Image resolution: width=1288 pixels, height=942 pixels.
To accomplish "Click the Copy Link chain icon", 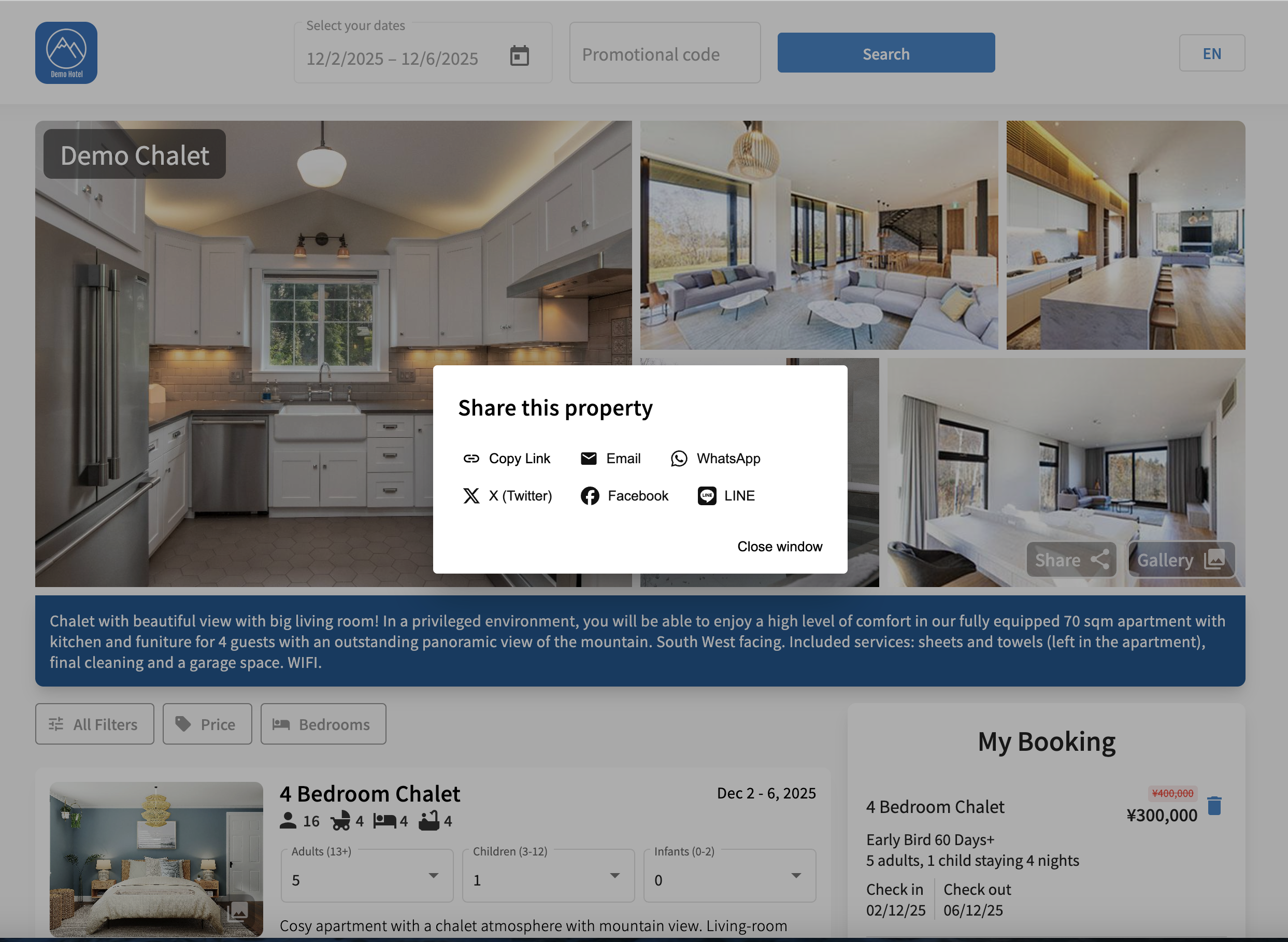I will click(x=471, y=459).
